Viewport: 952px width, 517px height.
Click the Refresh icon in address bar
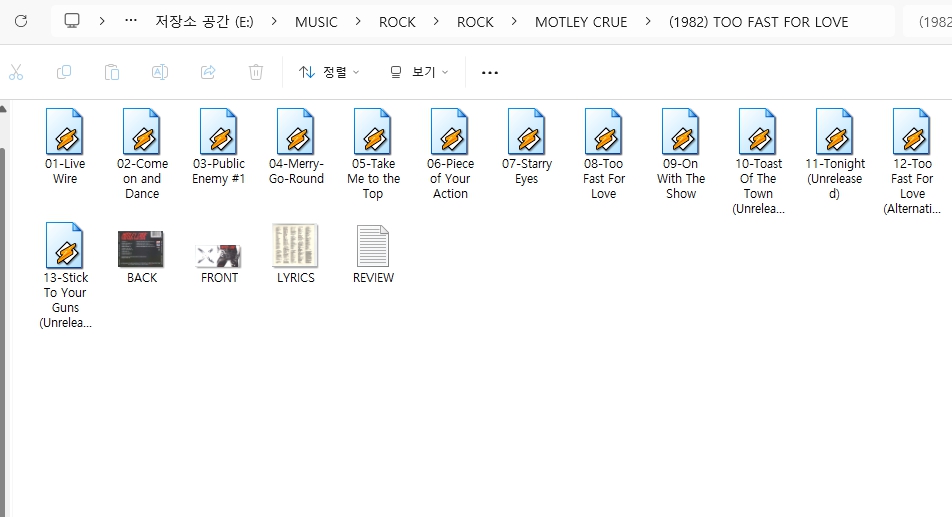pos(21,21)
